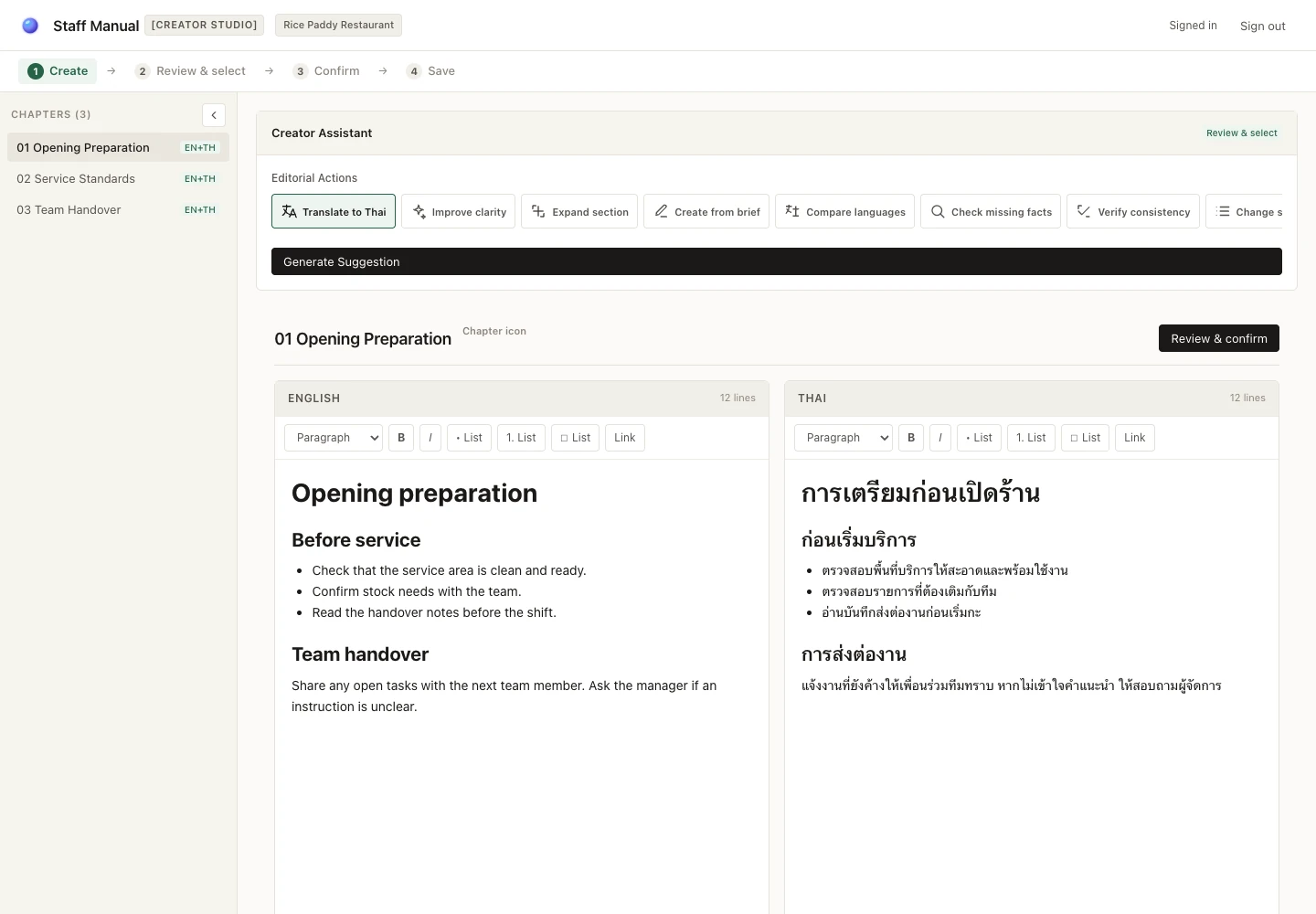This screenshot has width=1316, height=914.
Task: Click the 'Team handover' English heading
Action: [360, 654]
